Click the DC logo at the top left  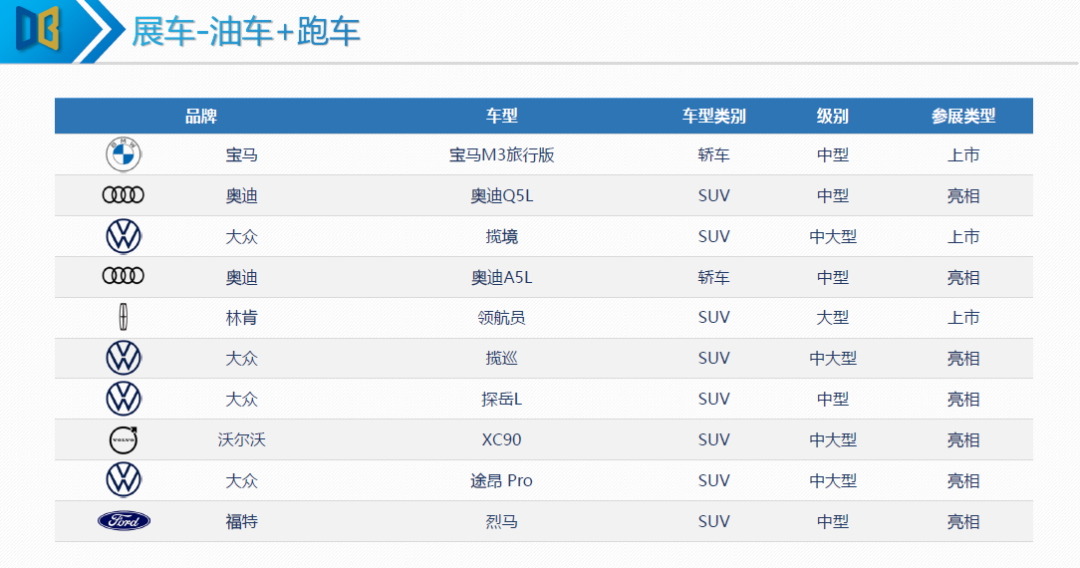(38, 29)
